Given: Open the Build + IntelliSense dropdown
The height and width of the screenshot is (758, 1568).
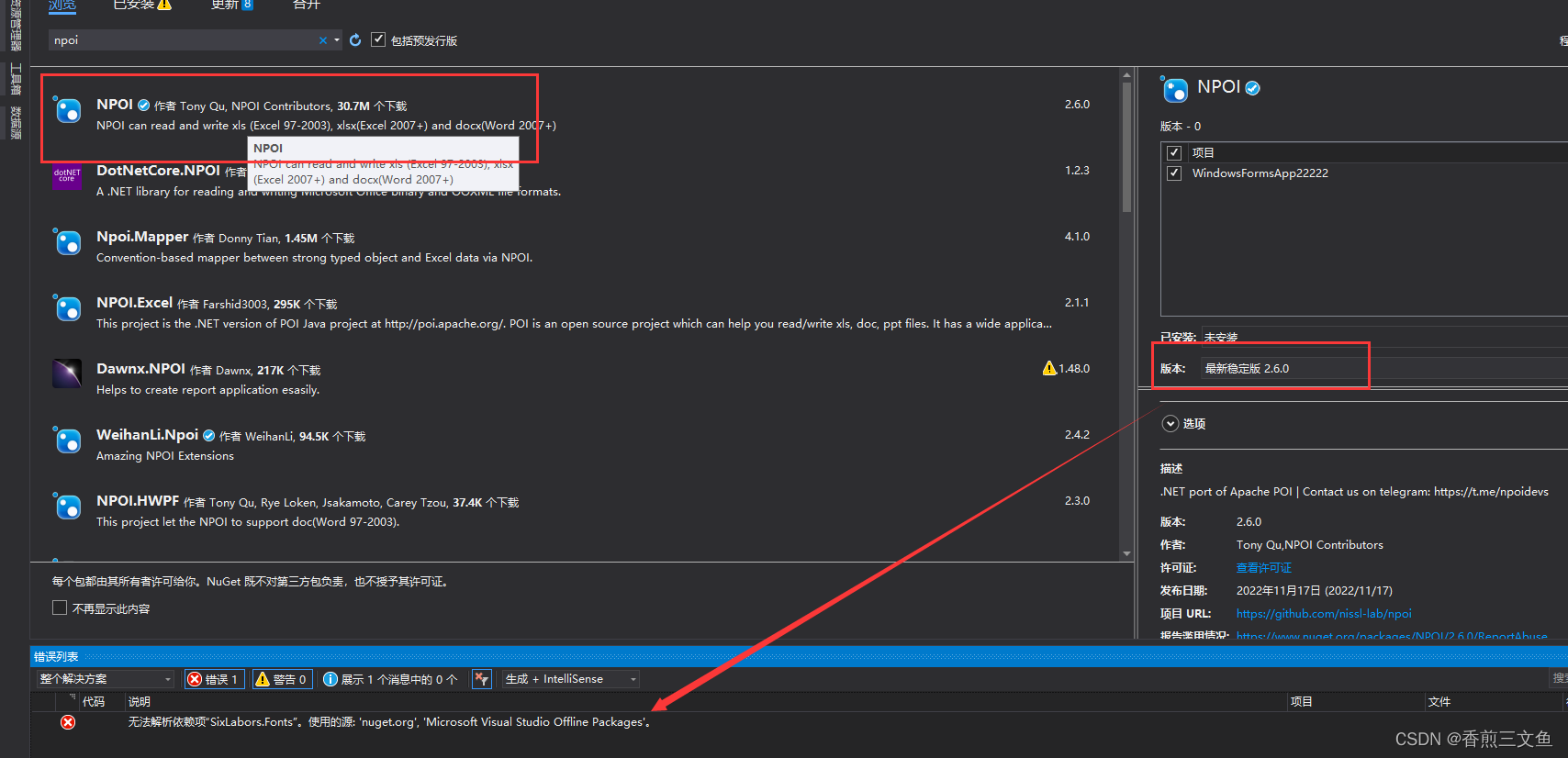Looking at the screenshot, I should tap(570, 679).
